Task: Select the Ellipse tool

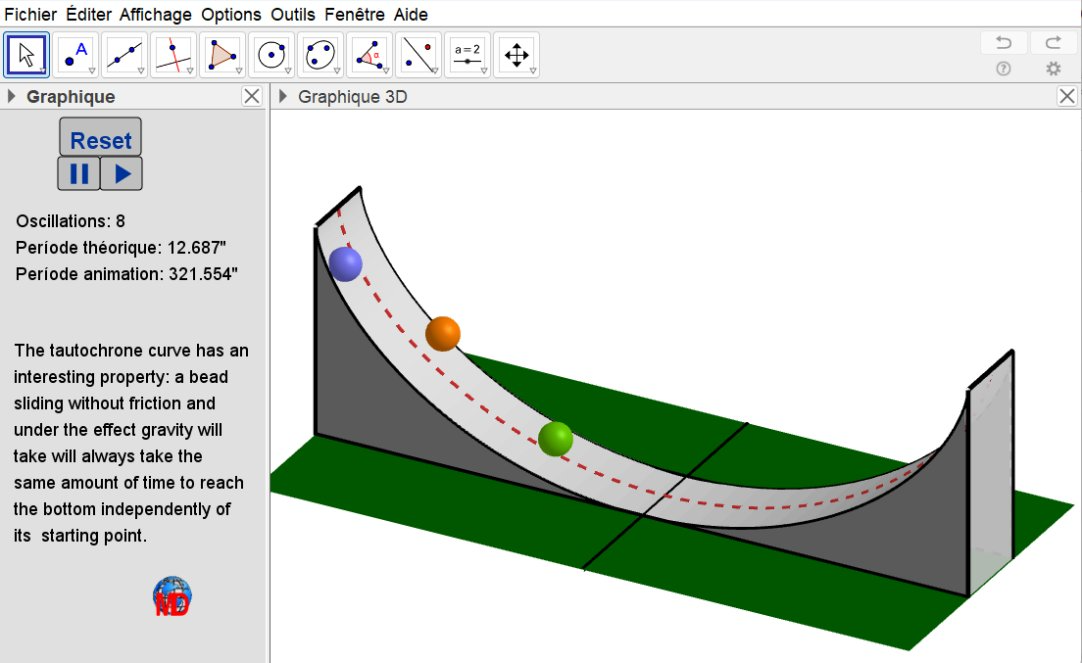Action: pos(320,55)
